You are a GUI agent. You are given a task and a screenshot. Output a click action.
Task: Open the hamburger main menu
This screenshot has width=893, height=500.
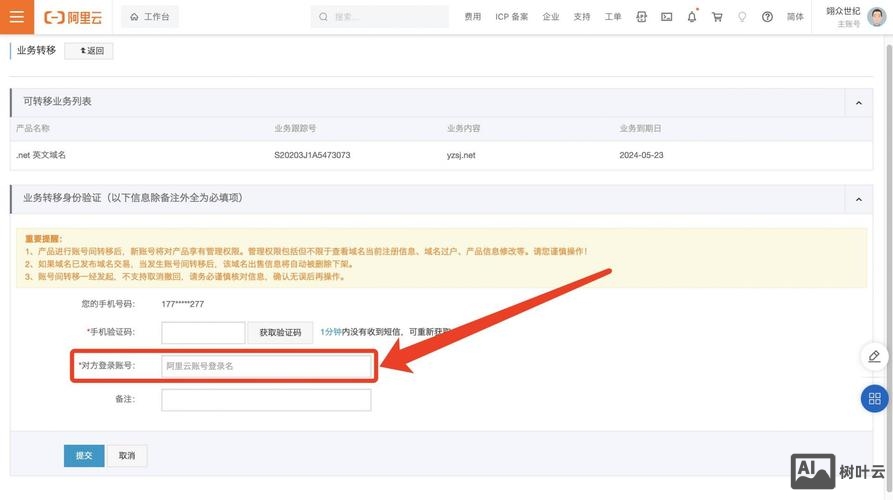(17, 17)
